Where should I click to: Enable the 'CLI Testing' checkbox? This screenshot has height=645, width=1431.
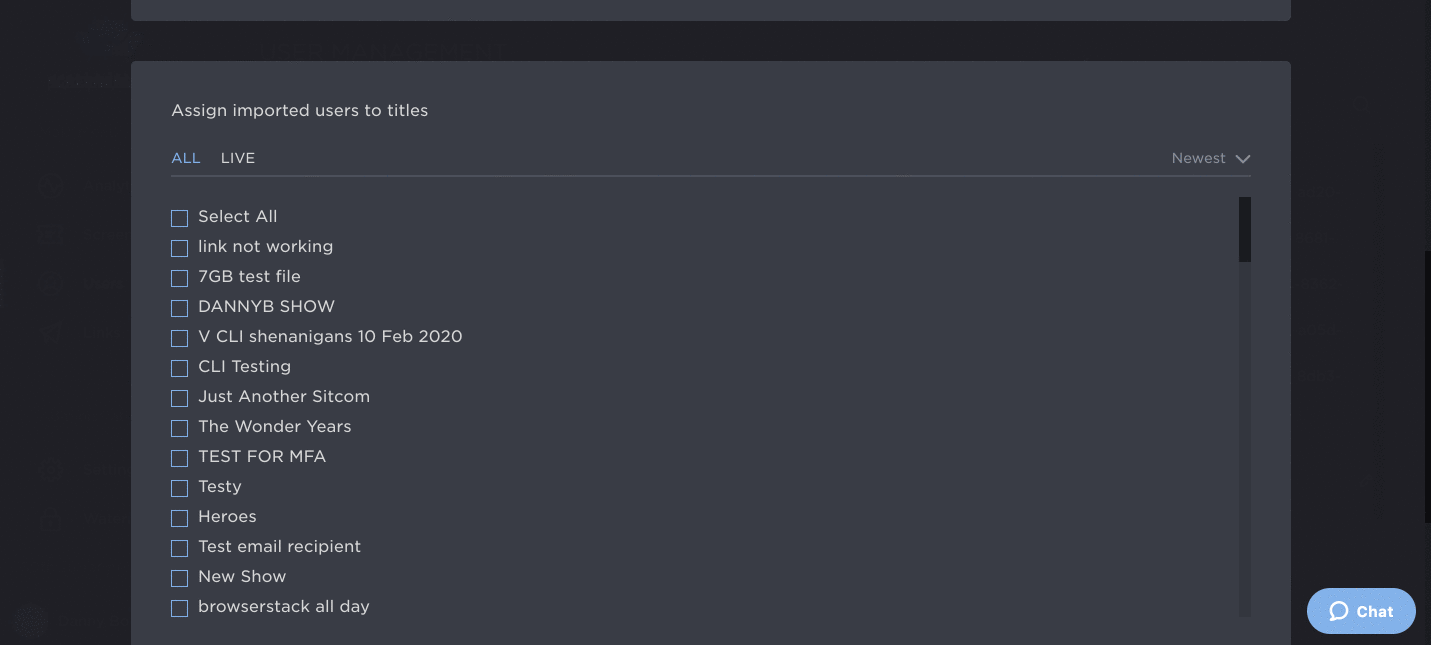[179, 368]
